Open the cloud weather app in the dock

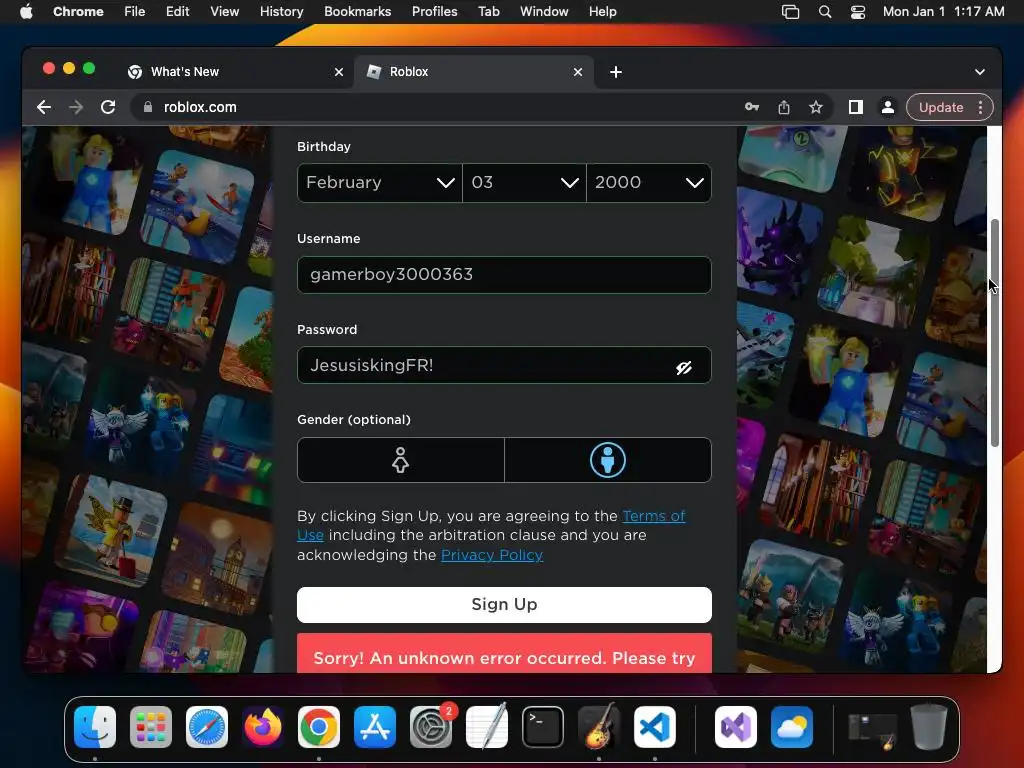coord(792,727)
